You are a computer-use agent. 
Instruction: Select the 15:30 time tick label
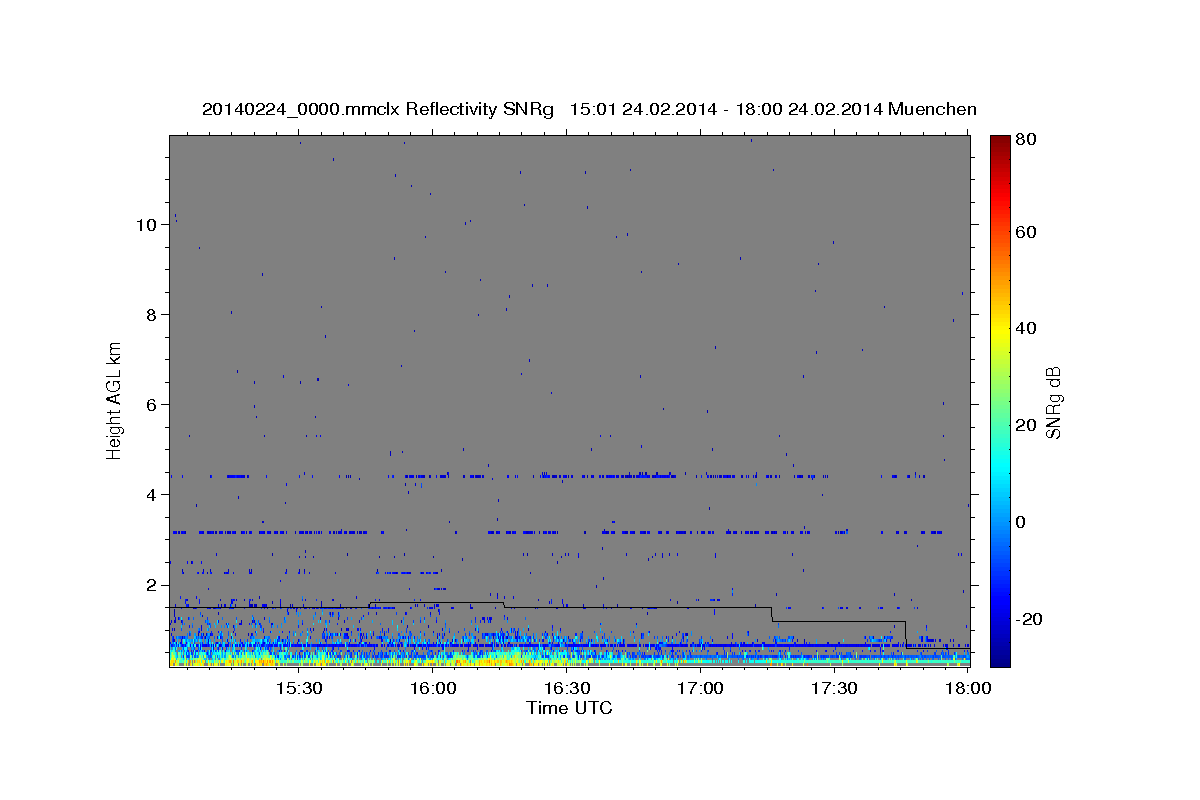[298, 689]
